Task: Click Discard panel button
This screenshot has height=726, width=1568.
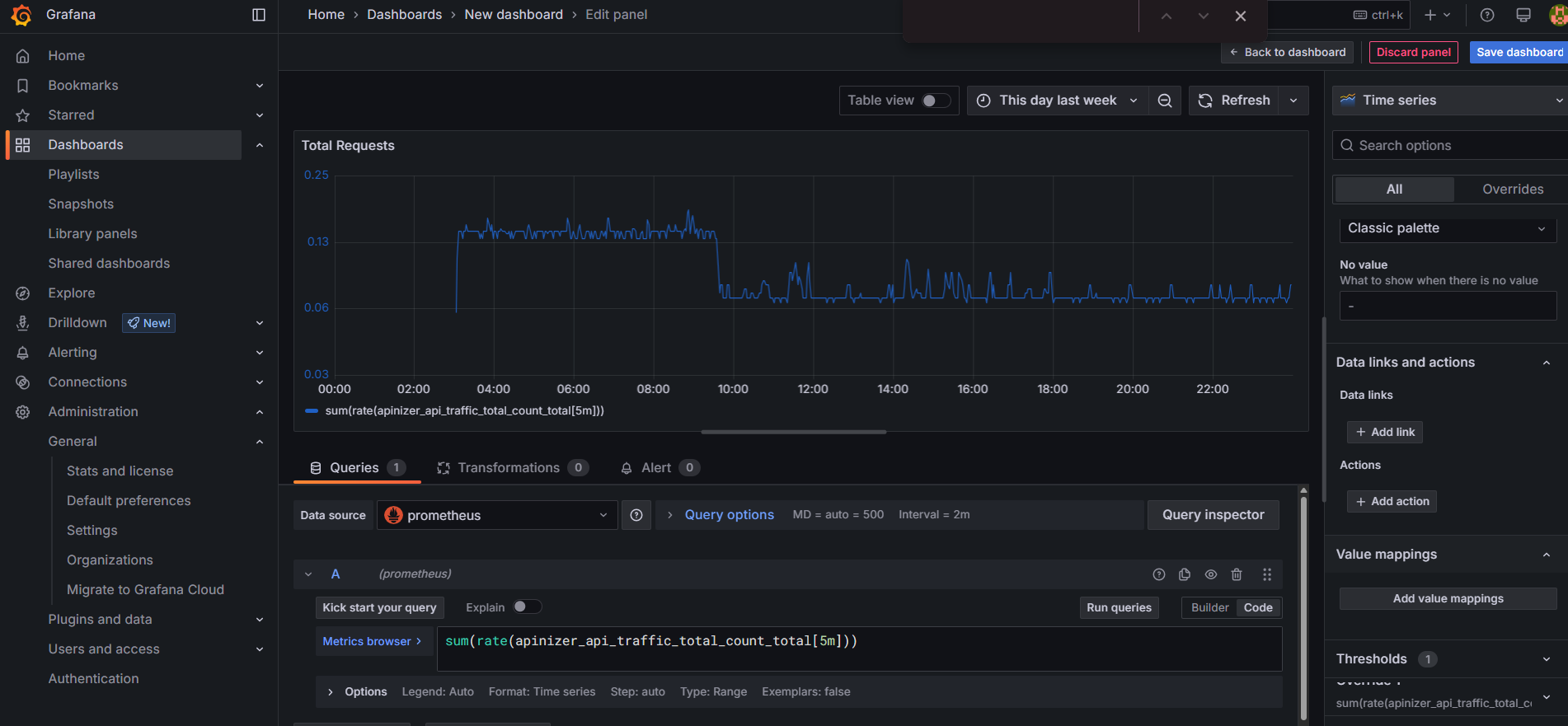Action: pos(1414,52)
